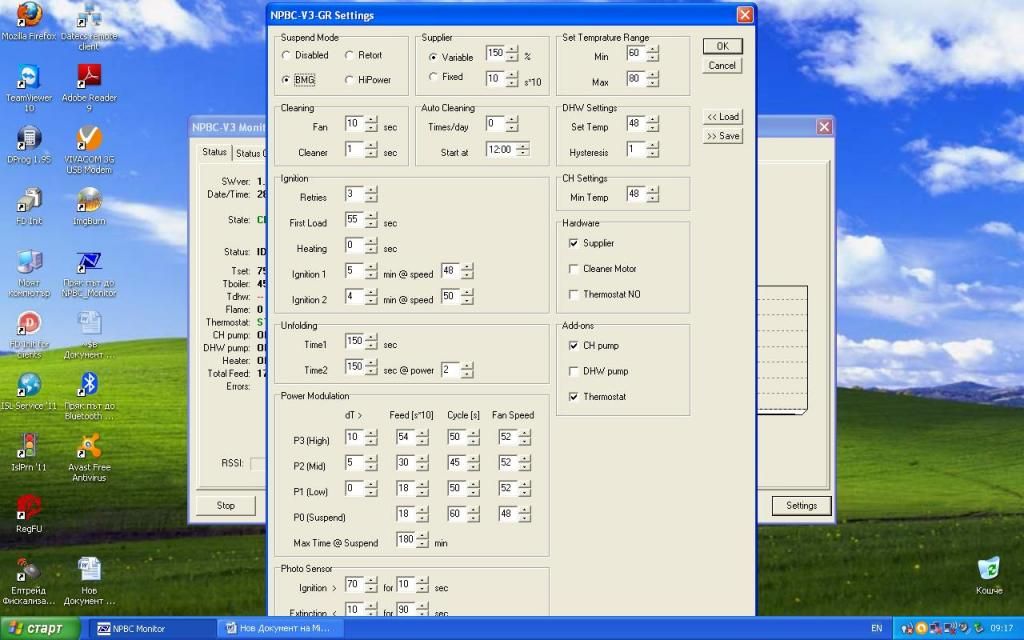Image resolution: width=1024 pixels, height=640 pixels.
Task: Adjust the Max Time @ Suspend spinner
Action: [x=423, y=540]
